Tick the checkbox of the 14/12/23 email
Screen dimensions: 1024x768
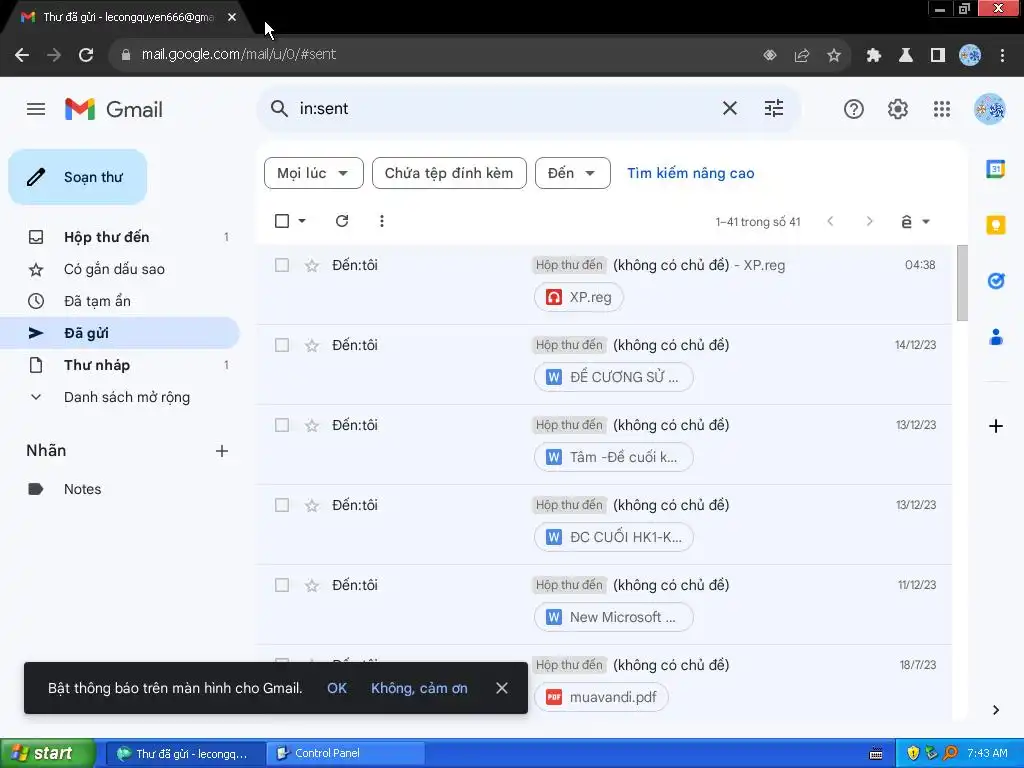click(x=281, y=345)
